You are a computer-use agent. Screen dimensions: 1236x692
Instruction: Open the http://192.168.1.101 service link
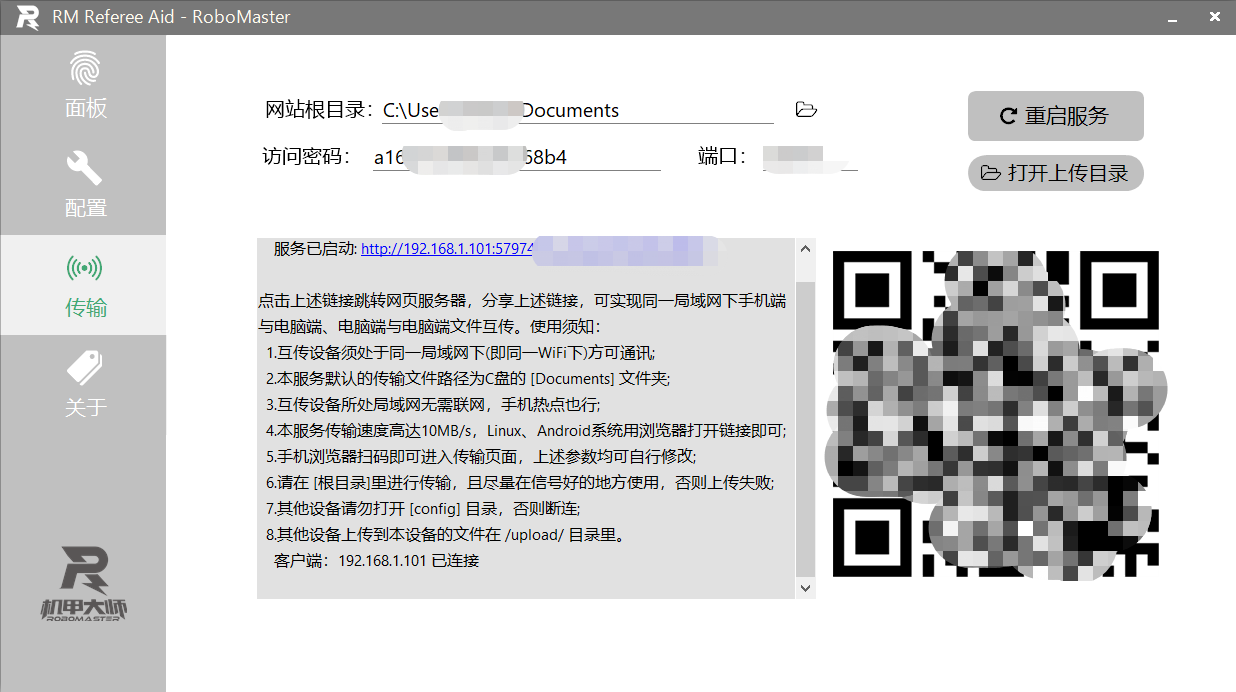[448, 249]
